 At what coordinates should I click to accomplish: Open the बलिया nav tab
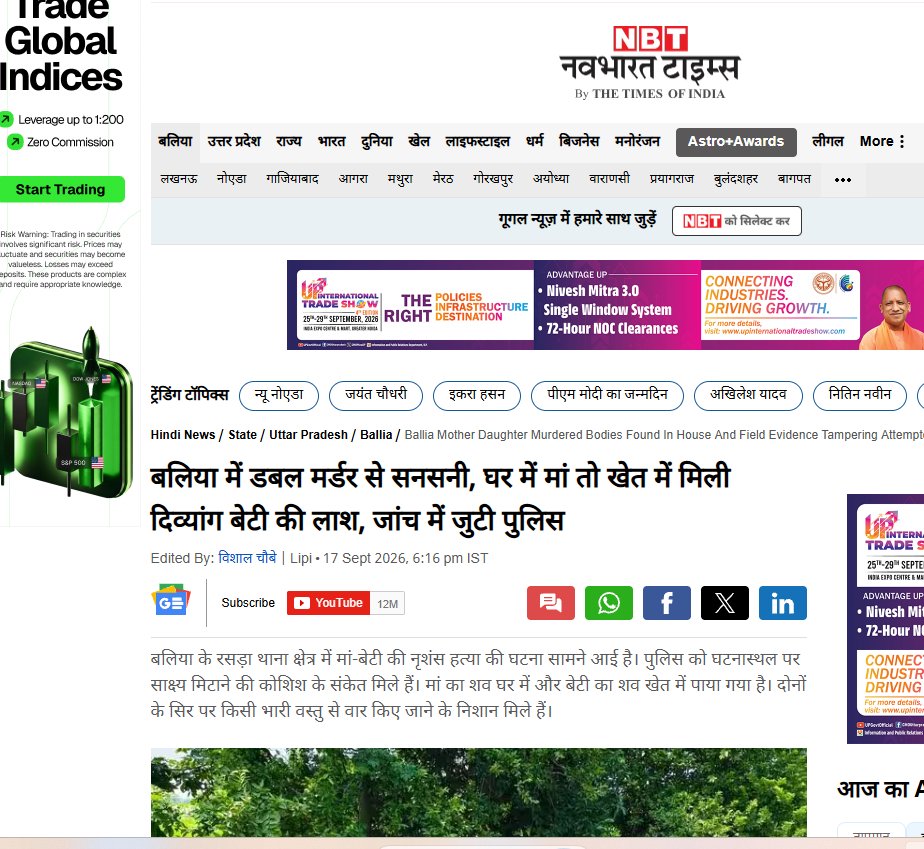pos(175,141)
